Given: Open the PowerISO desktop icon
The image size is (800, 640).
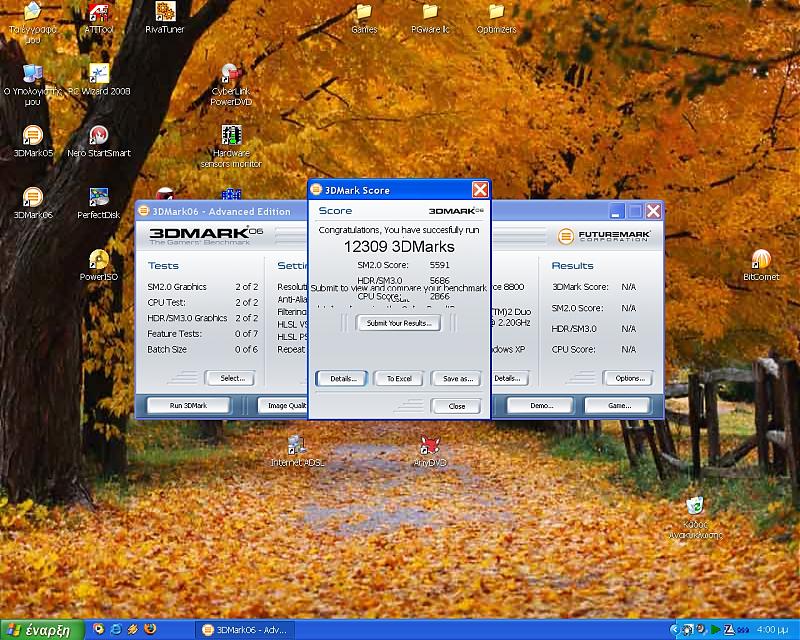Looking at the screenshot, I should click(98, 265).
